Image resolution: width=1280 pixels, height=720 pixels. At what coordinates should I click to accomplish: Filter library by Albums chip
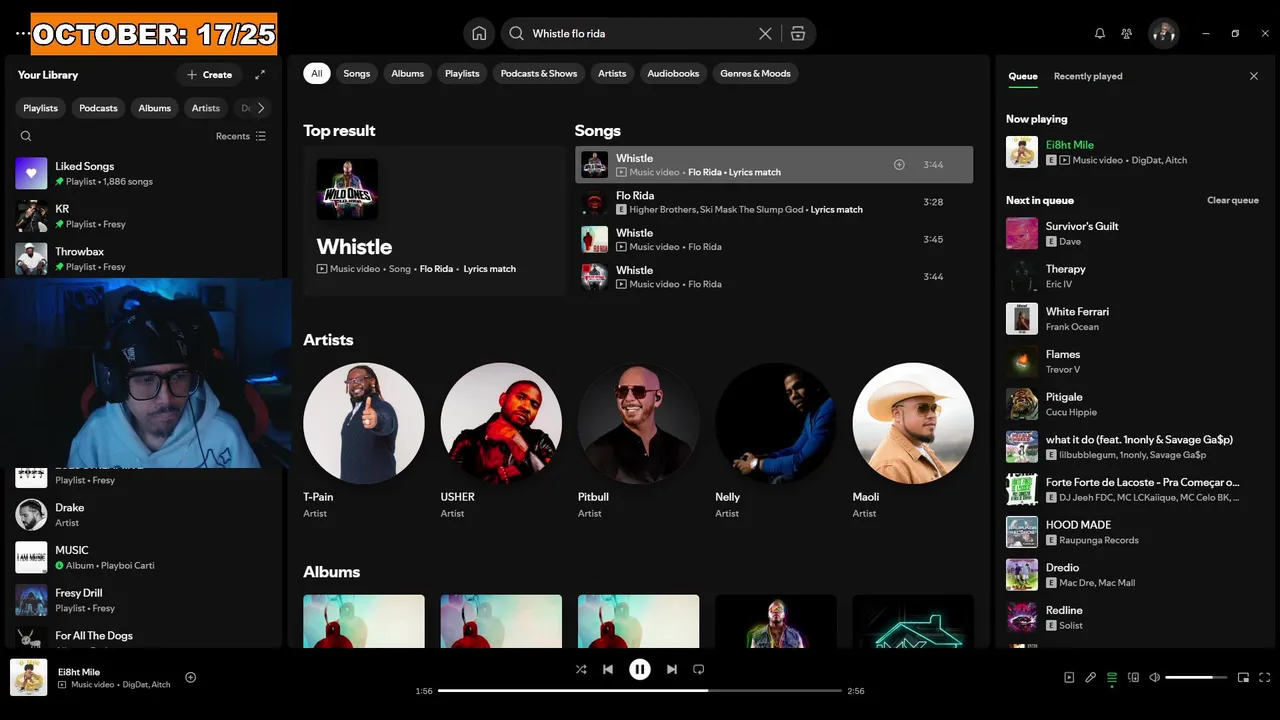point(155,108)
